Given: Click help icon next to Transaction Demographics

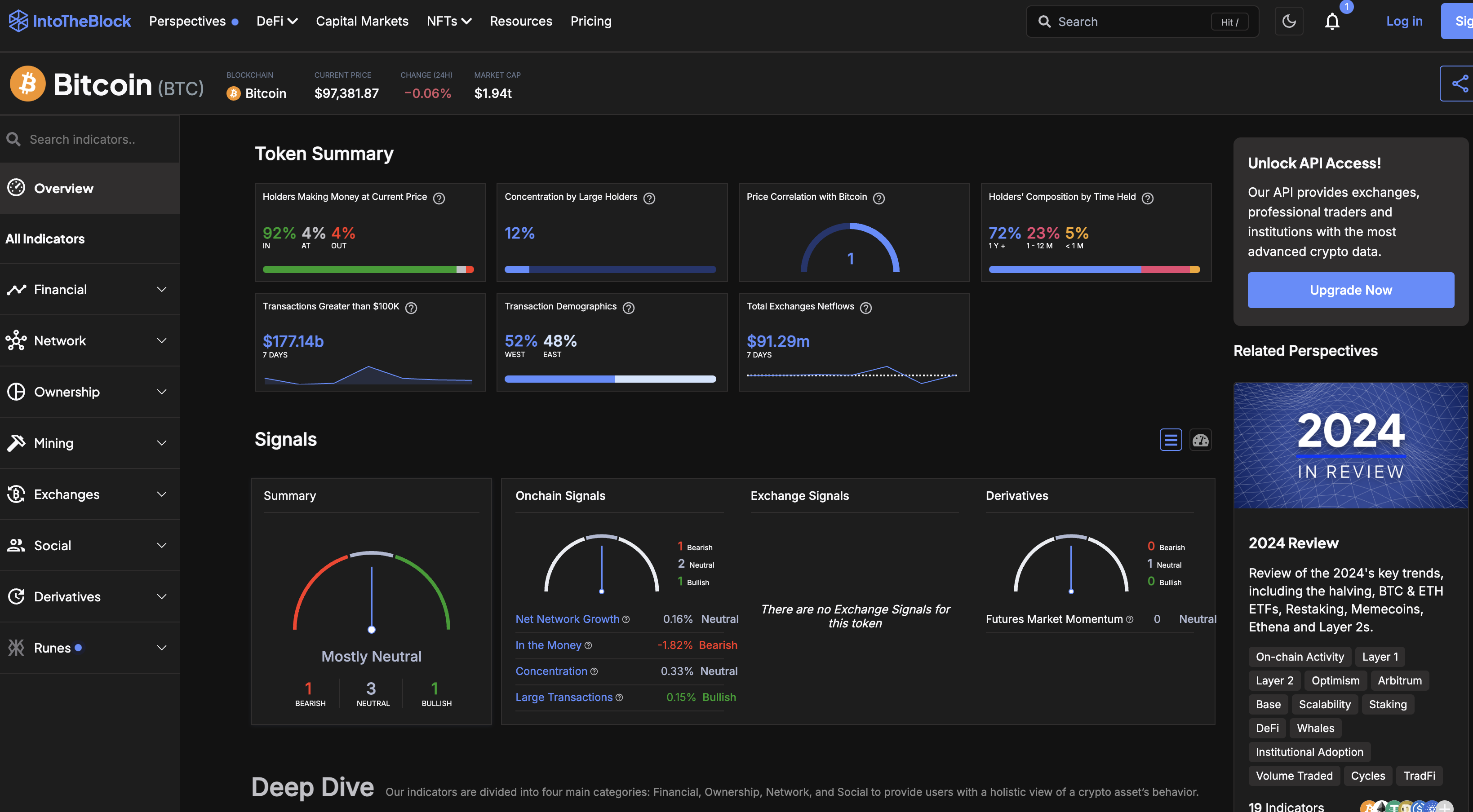Looking at the screenshot, I should coord(628,308).
